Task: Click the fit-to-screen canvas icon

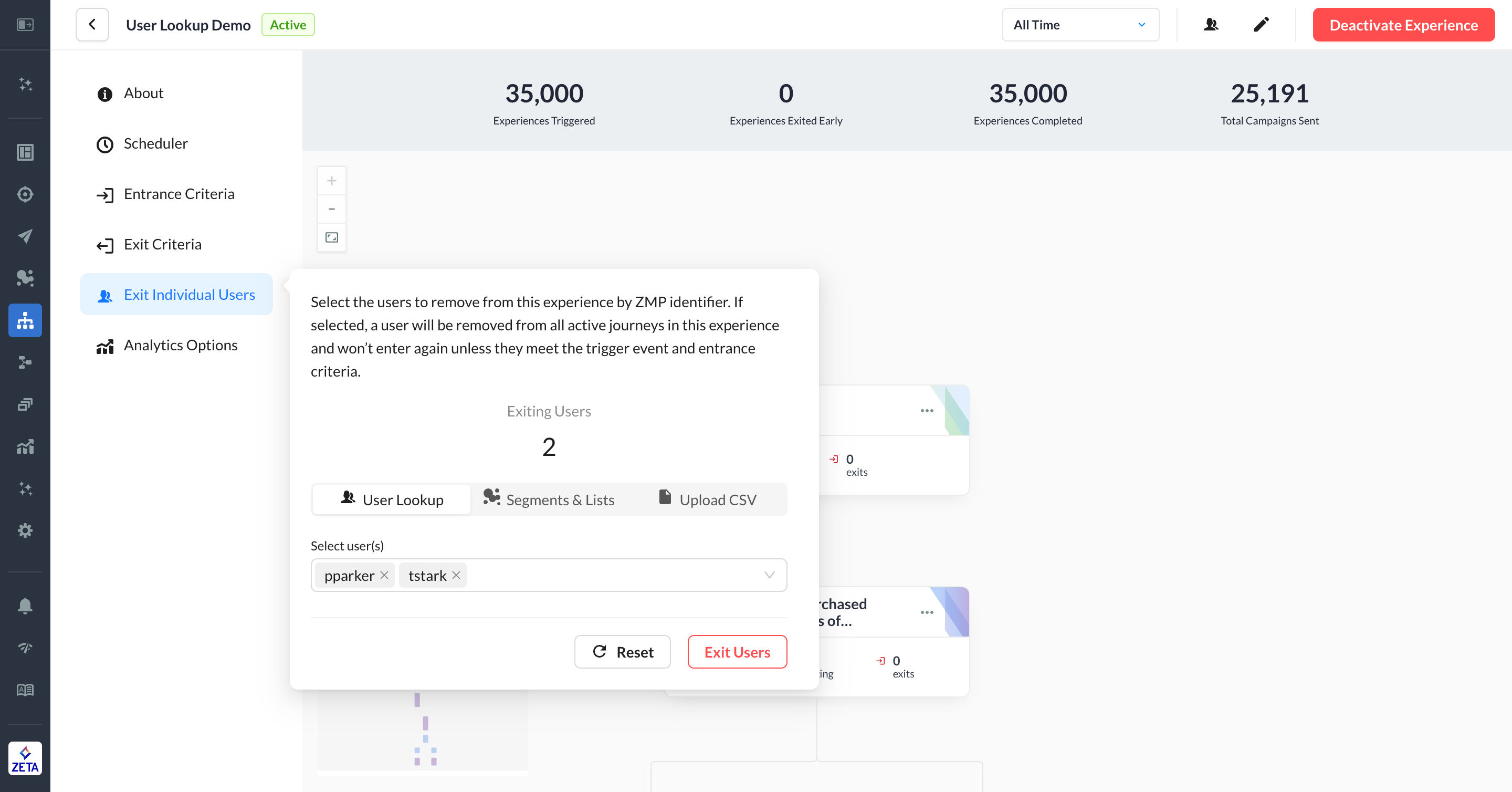Action: pyautogui.click(x=332, y=237)
